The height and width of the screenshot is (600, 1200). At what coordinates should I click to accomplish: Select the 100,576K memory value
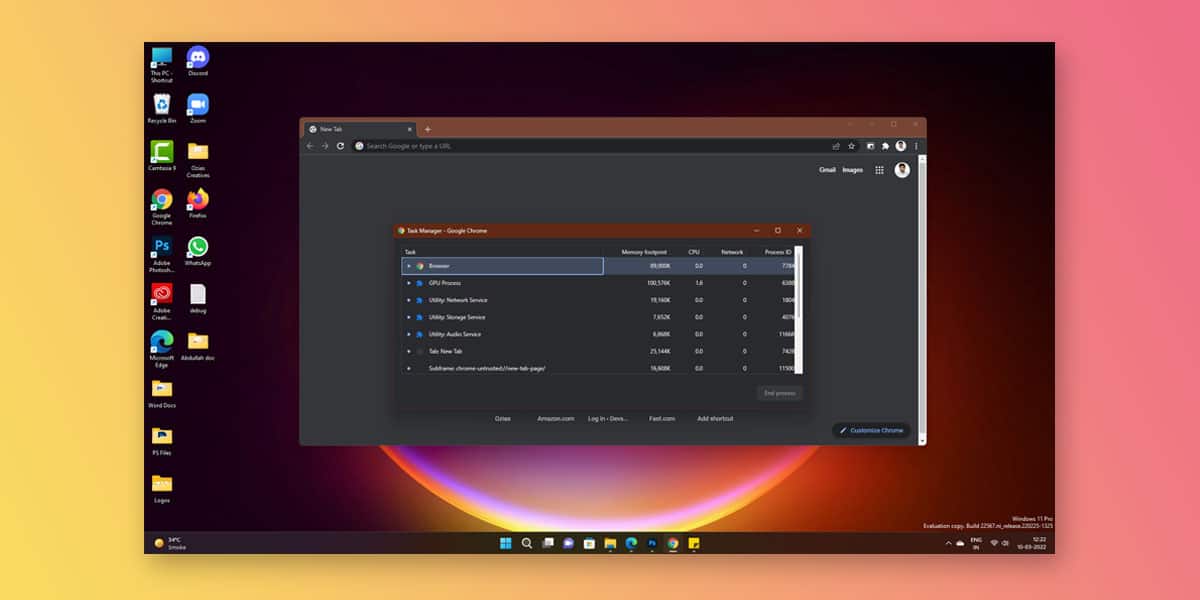pyautogui.click(x=658, y=283)
